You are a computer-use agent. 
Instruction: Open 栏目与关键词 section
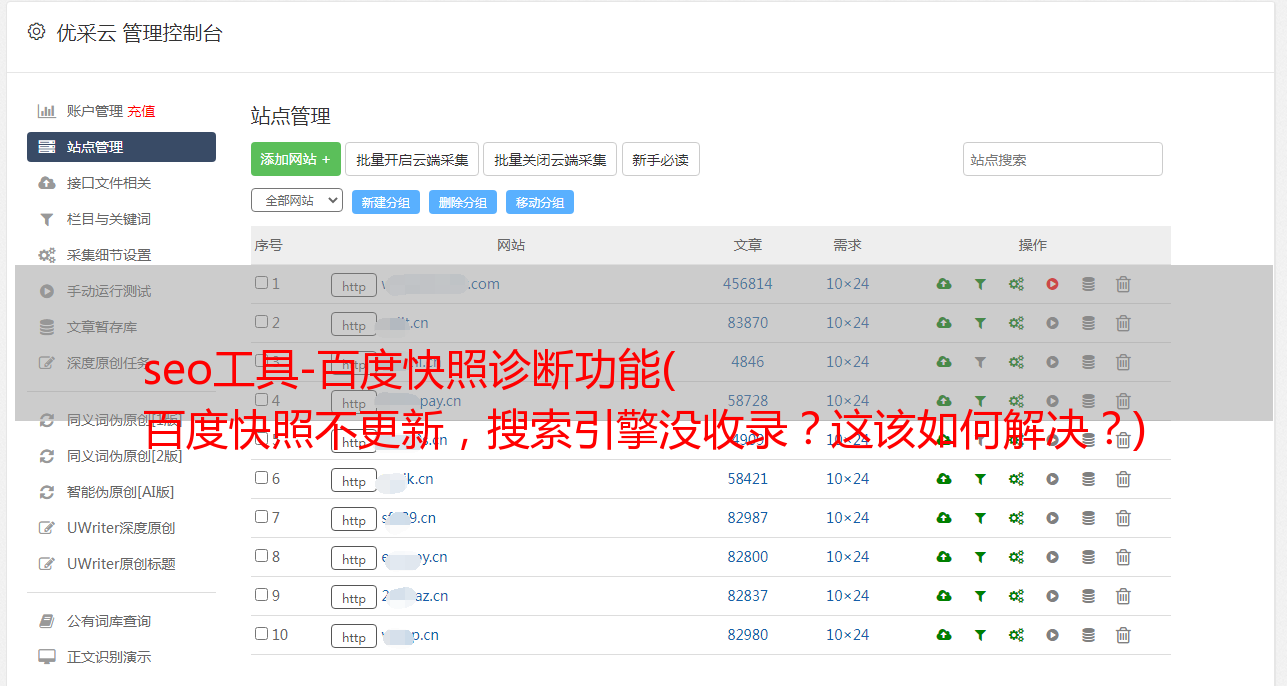click(109, 219)
